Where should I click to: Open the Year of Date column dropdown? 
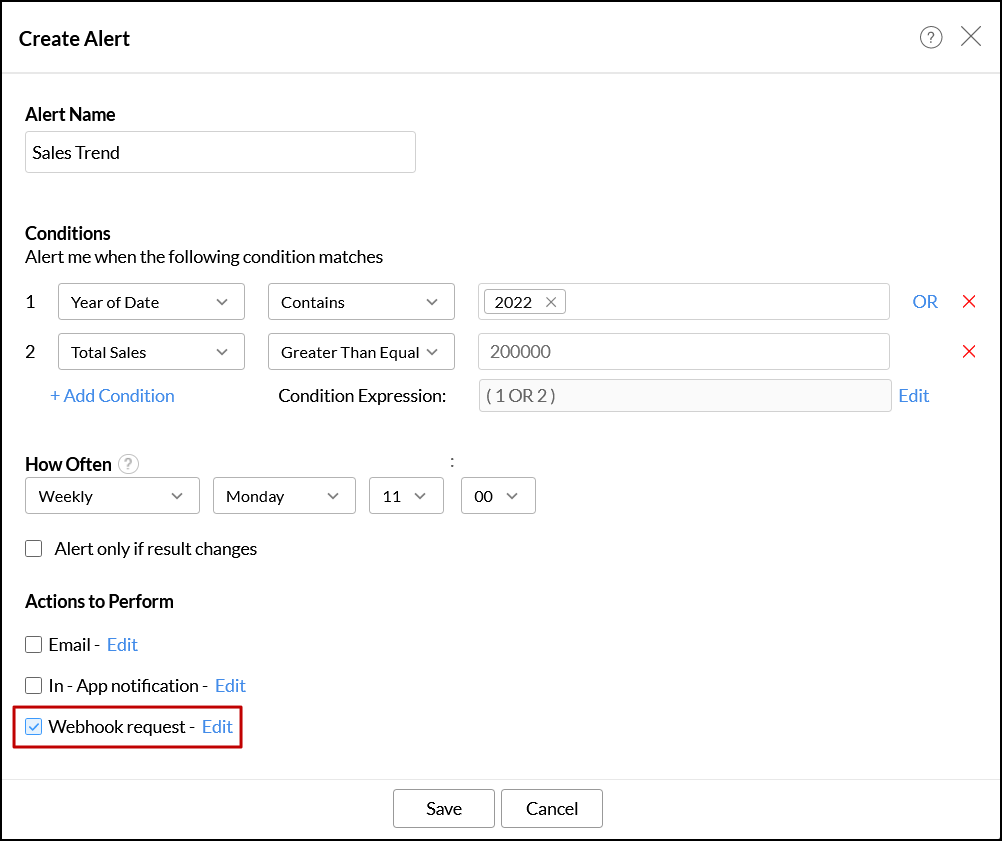(151, 302)
